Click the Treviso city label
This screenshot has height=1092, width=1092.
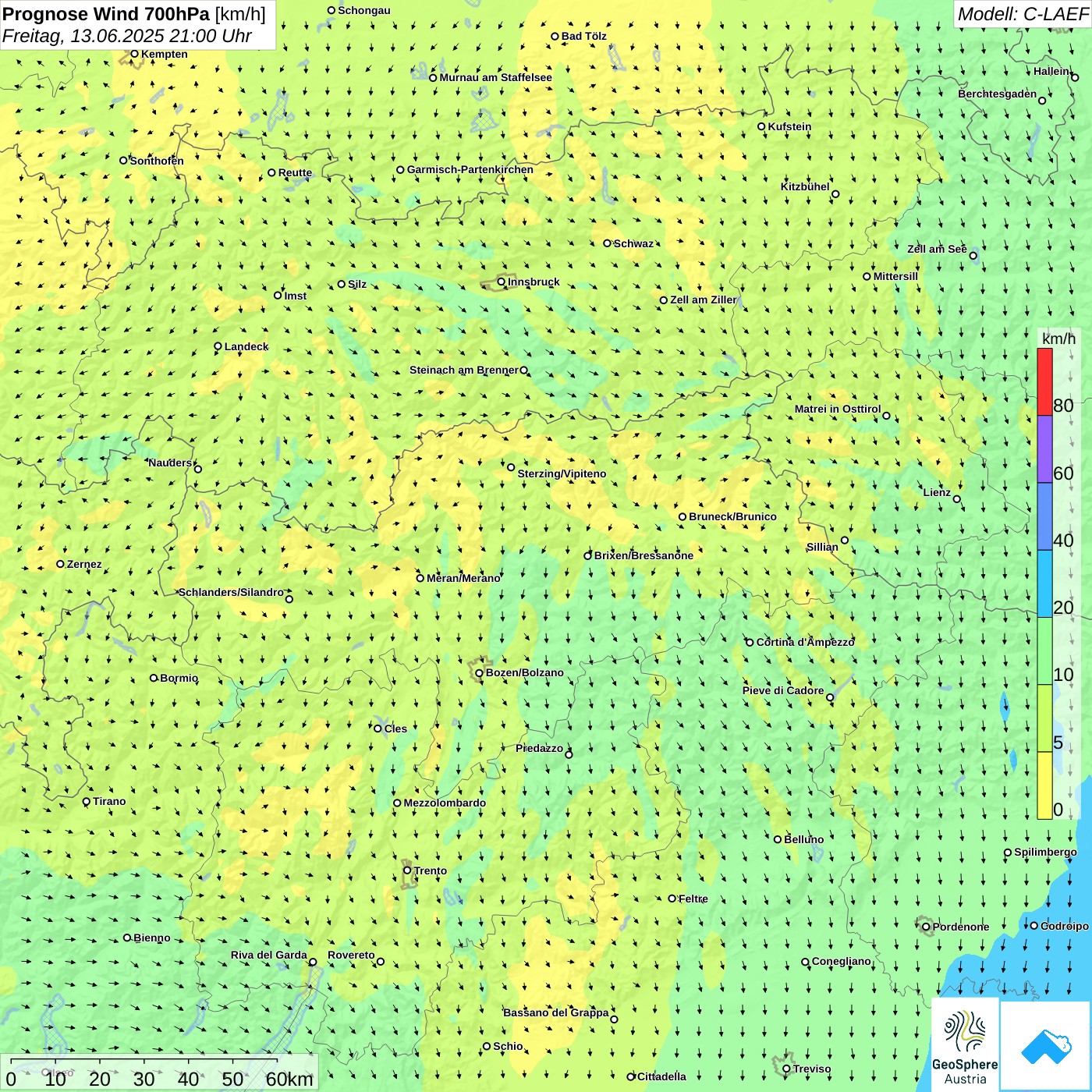point(812,1069)
